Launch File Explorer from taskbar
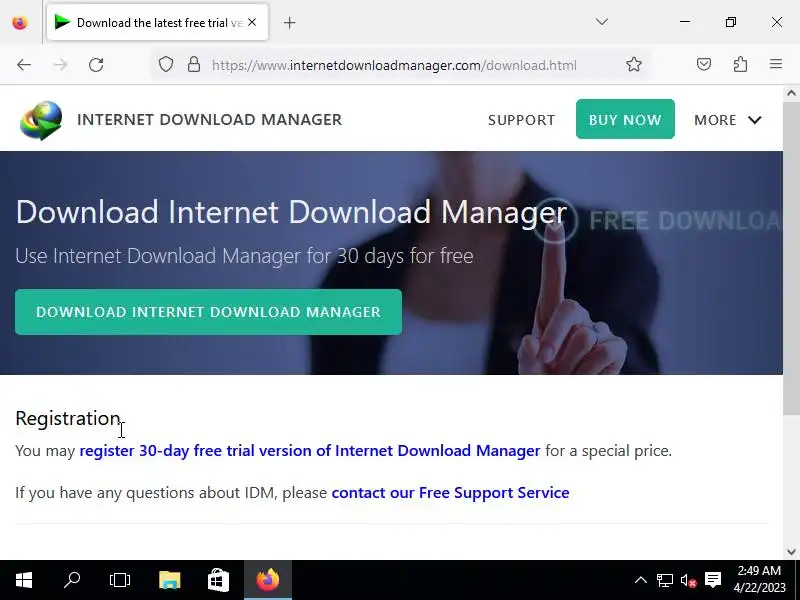Viewport: 800px width, 600px height. tap(169, 580)
